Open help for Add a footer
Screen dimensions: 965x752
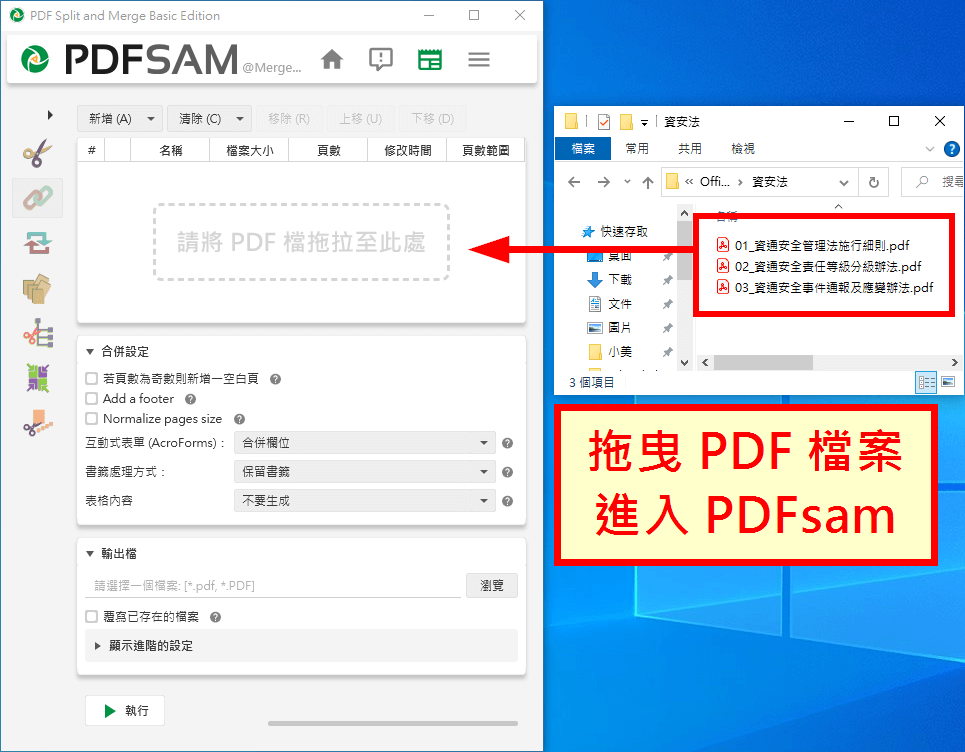(190, 399)
